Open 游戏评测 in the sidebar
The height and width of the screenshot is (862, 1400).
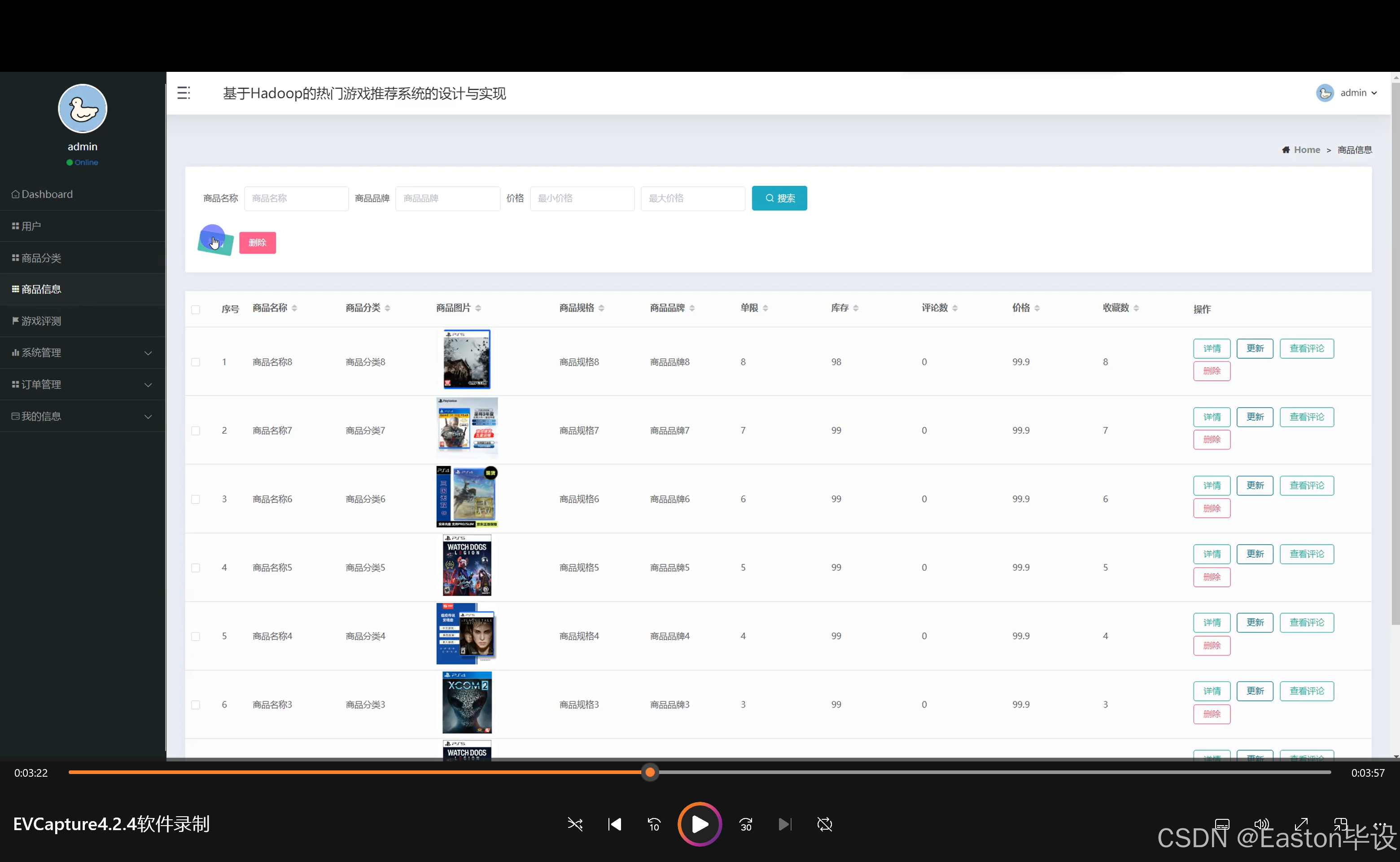pyautogui.click(x=83, y=321)
